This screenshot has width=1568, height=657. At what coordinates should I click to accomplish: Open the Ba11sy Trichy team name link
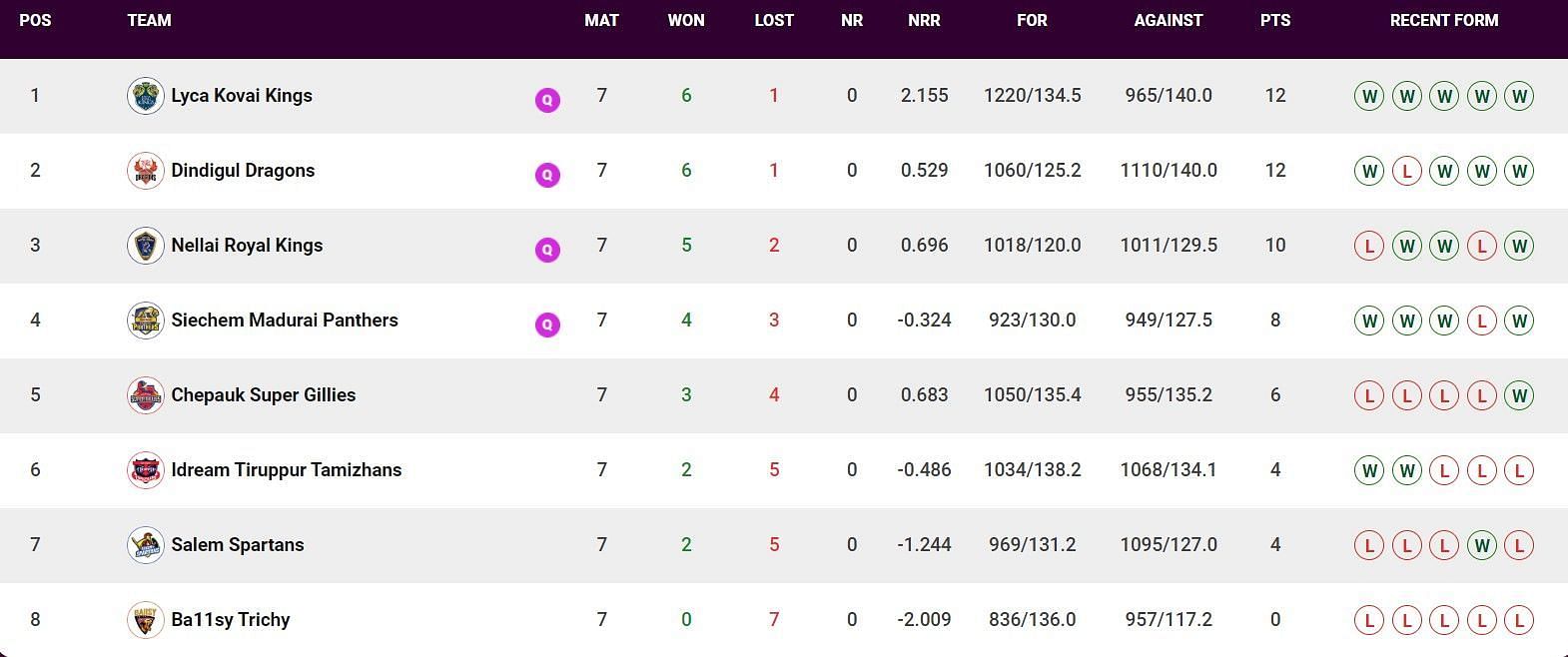coord(231,620)
